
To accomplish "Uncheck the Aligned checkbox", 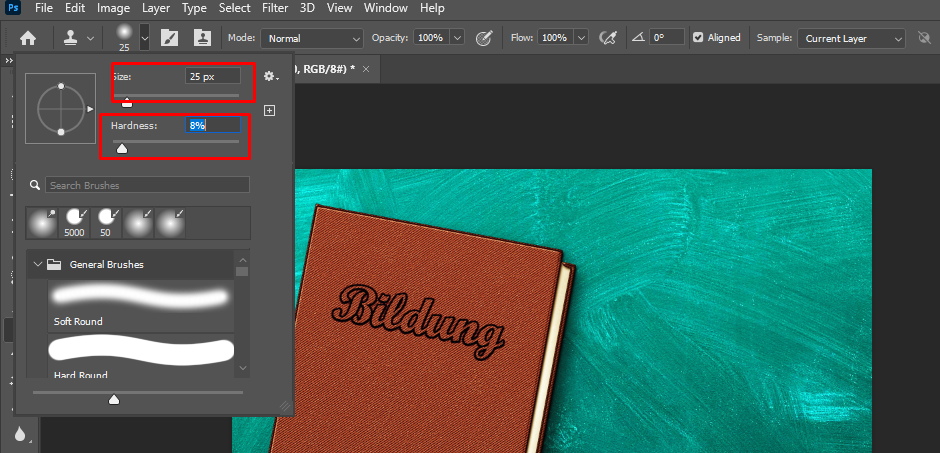I will point(698,38).
